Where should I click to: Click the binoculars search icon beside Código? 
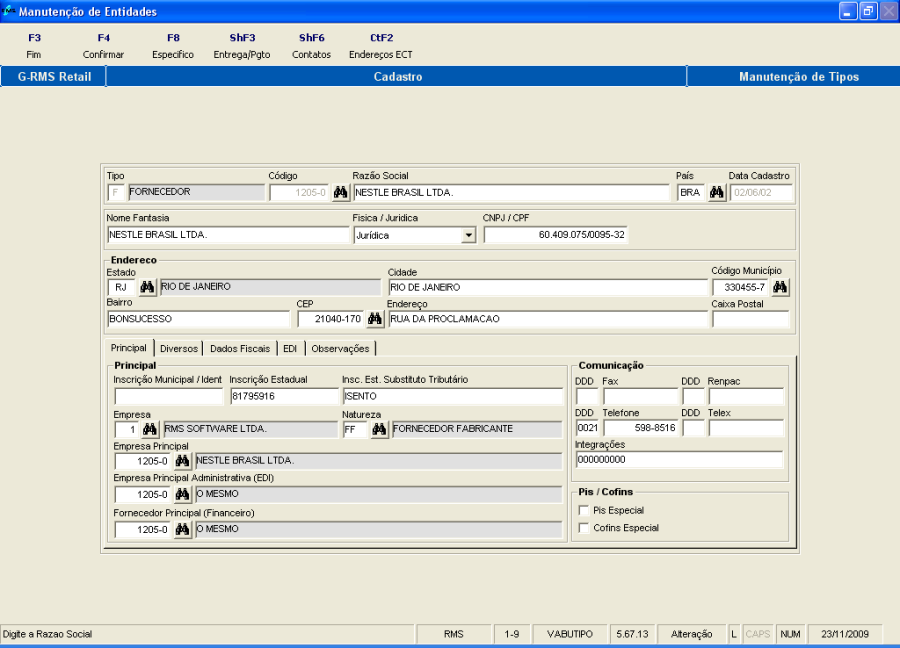(x=340, y=193)
